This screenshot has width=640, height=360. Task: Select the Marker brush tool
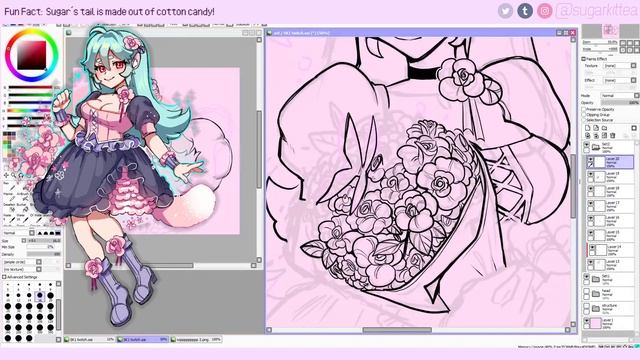tap(11, 198)
